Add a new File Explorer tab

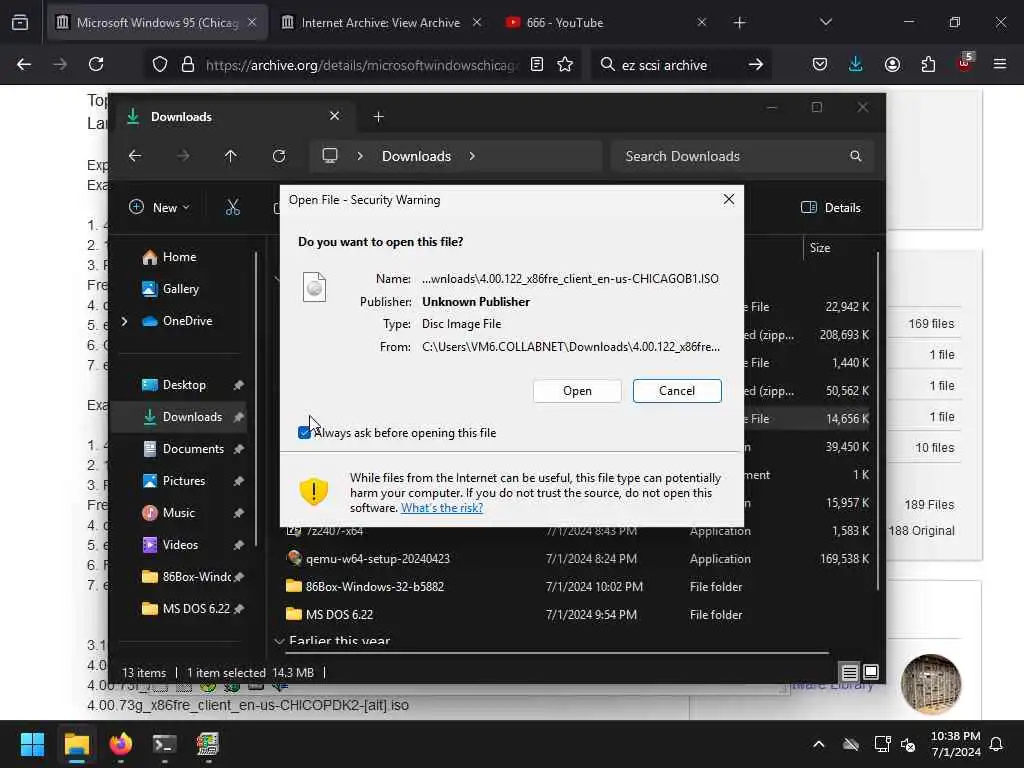pyautogui.click(x=378, y=117)
